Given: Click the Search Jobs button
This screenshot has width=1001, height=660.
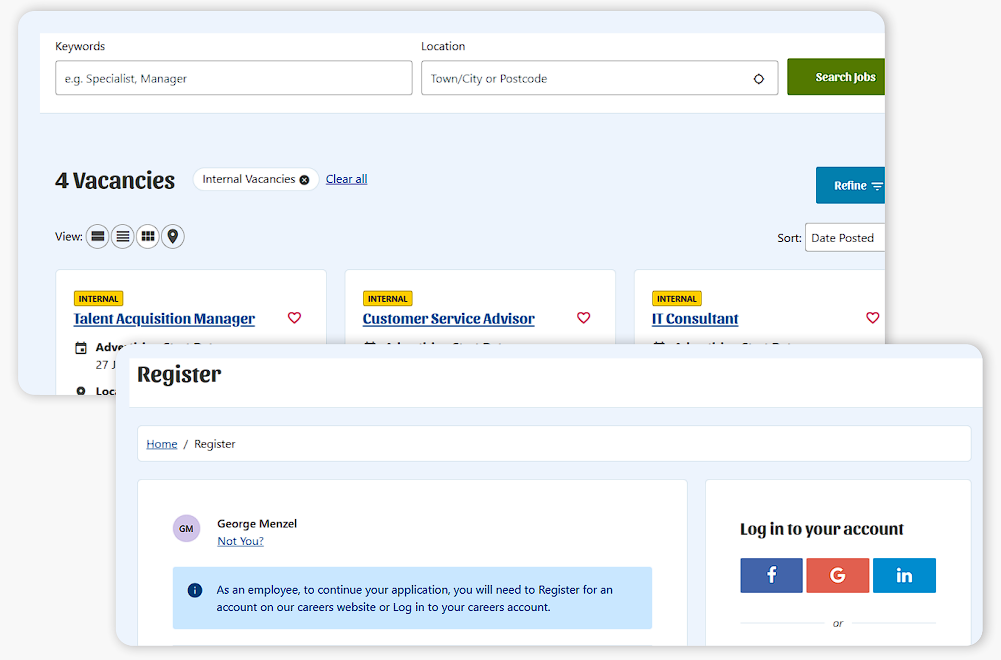Looking at the screenshot, I should tap(837, 77).
